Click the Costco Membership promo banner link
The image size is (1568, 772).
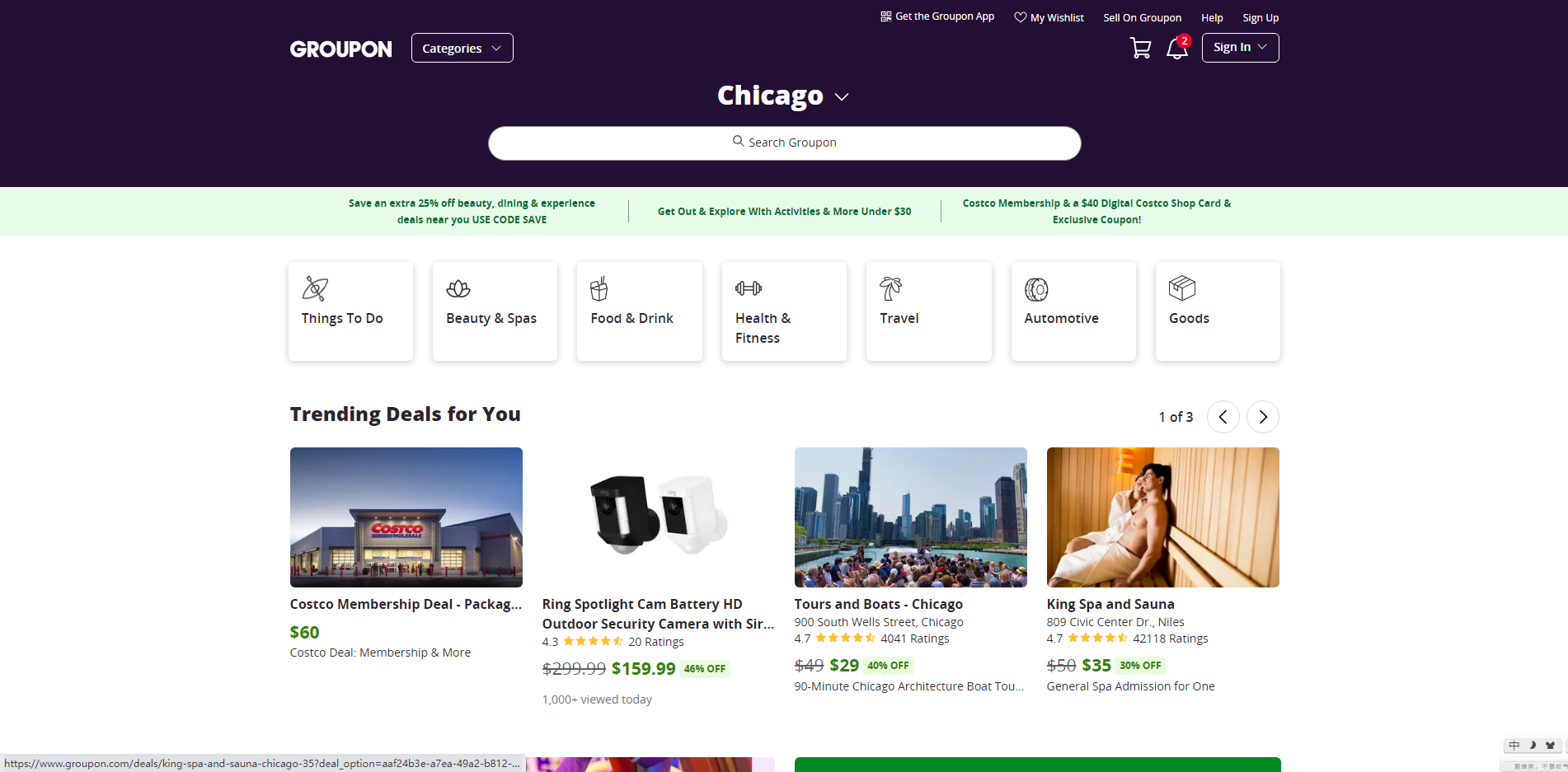coord(1096,211)
